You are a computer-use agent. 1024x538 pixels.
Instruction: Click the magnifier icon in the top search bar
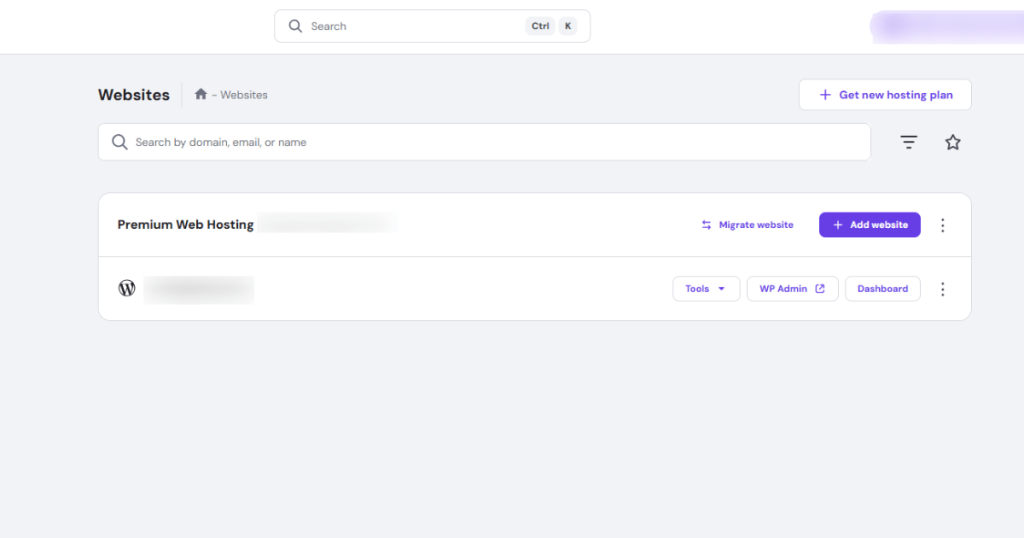(295, 26)
